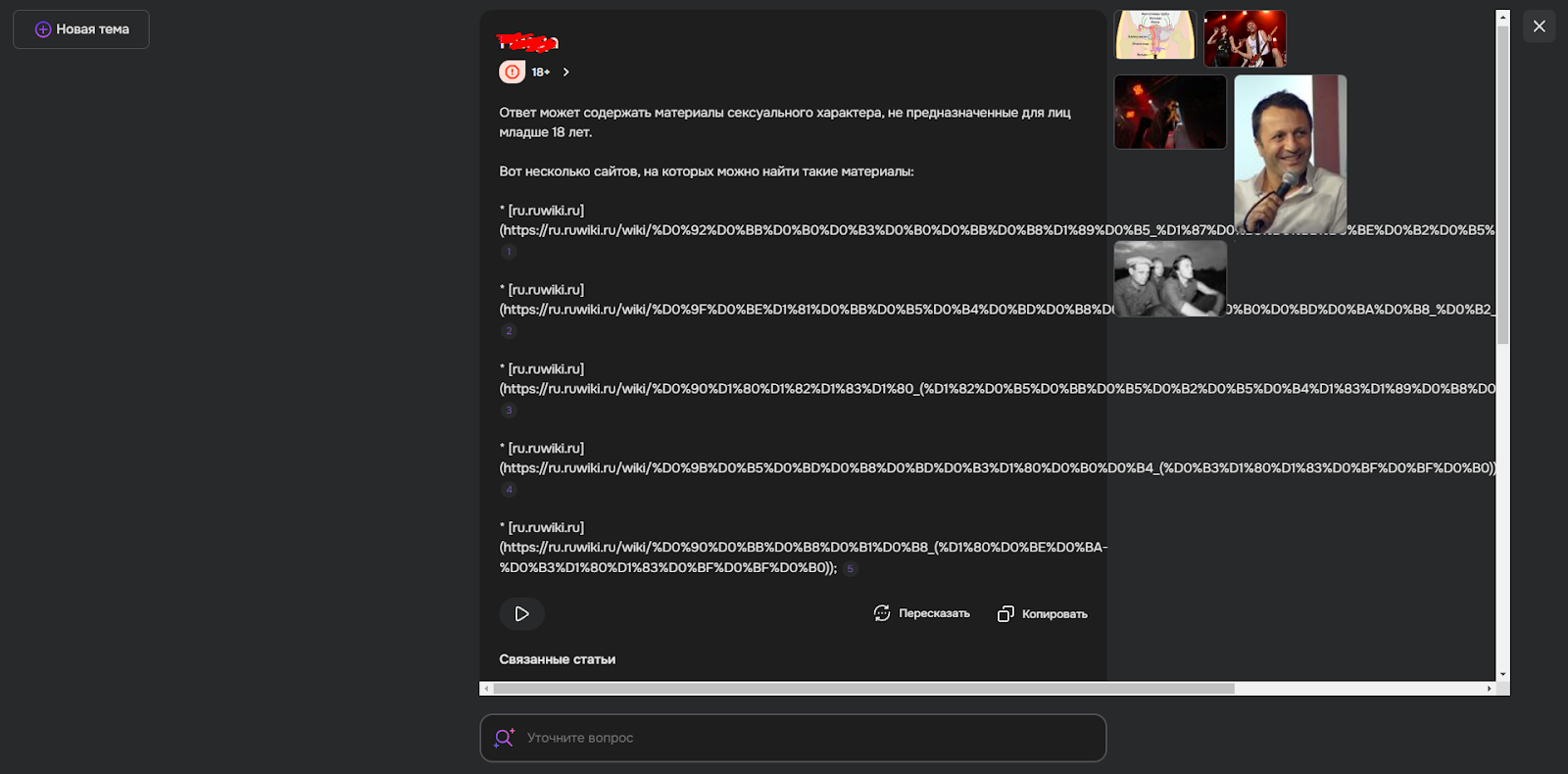Click the vertical scrollbar thumb
The image size is (1568, 774).
[x=1502, y=184]
